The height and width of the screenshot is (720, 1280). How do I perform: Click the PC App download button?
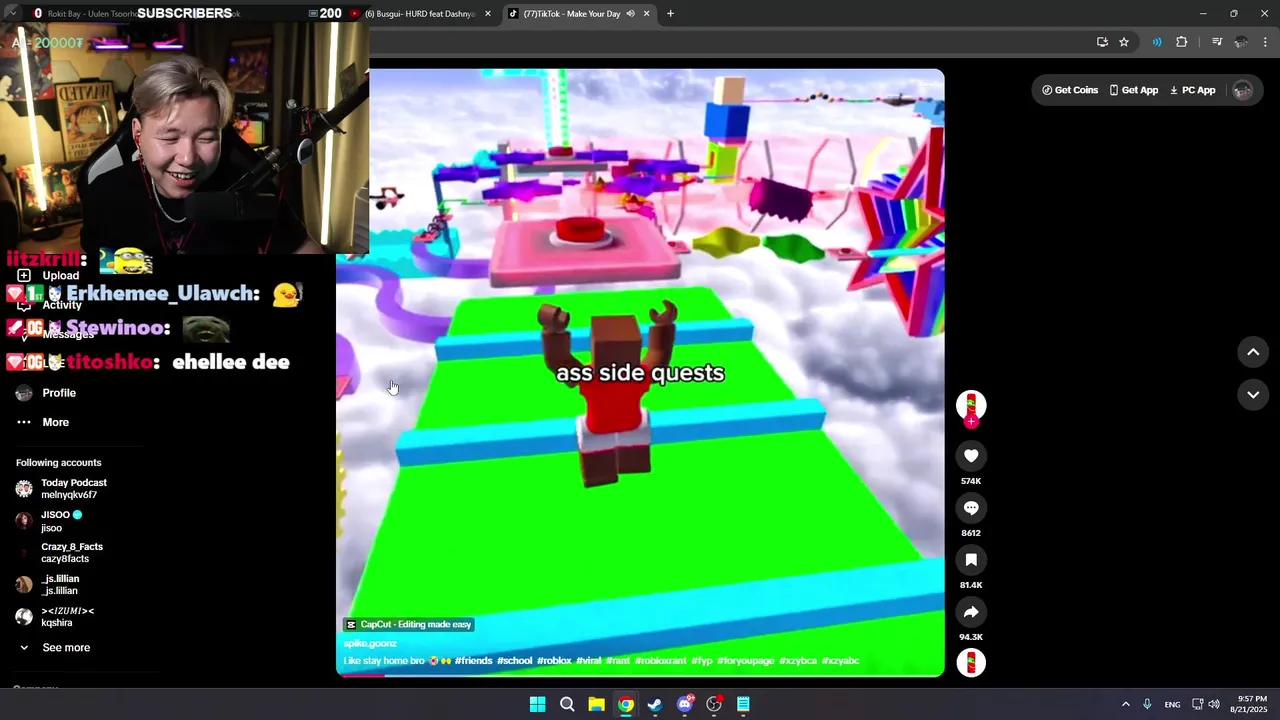[x=1192, y=90]
